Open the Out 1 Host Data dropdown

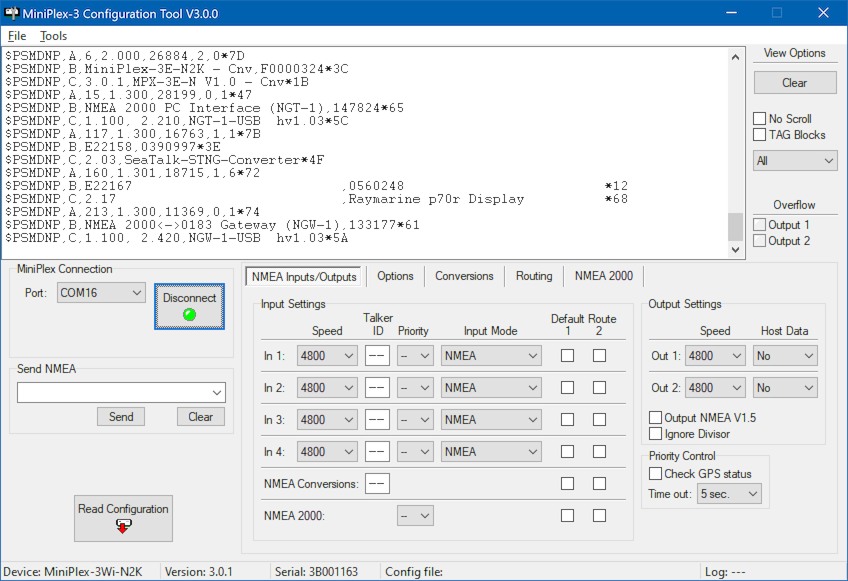pyautogui.click(x=784, y=356)
